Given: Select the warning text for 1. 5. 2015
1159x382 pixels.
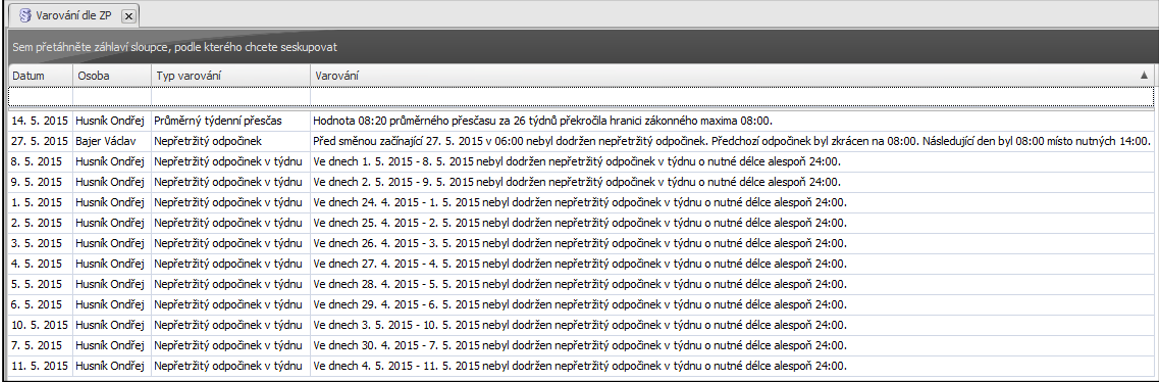Looking at the screenshot, I should click(x=580, y=202).
